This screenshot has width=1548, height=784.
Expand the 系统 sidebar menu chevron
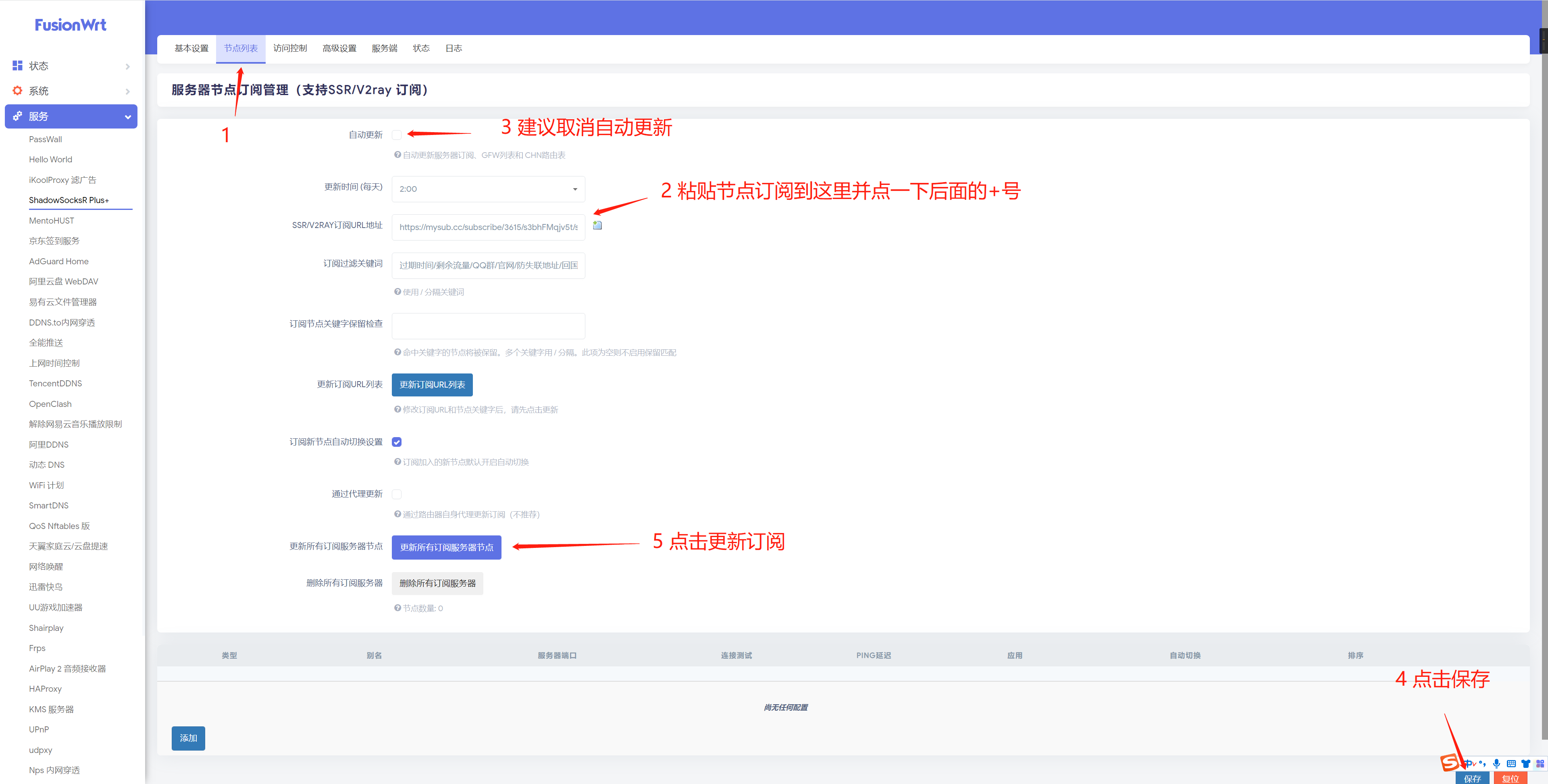(127, 91)
